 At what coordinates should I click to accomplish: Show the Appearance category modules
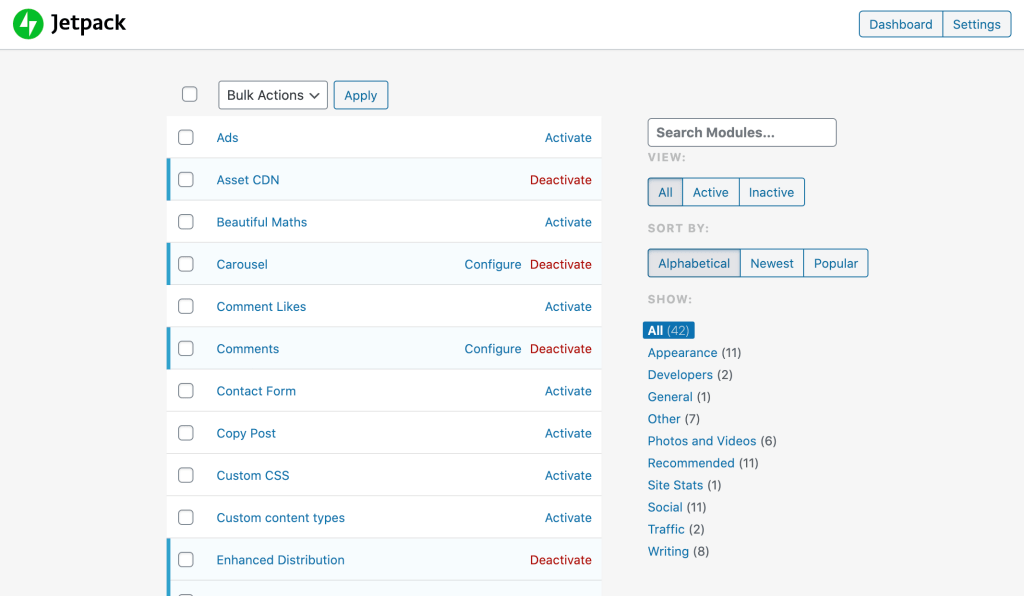[682, 353]
